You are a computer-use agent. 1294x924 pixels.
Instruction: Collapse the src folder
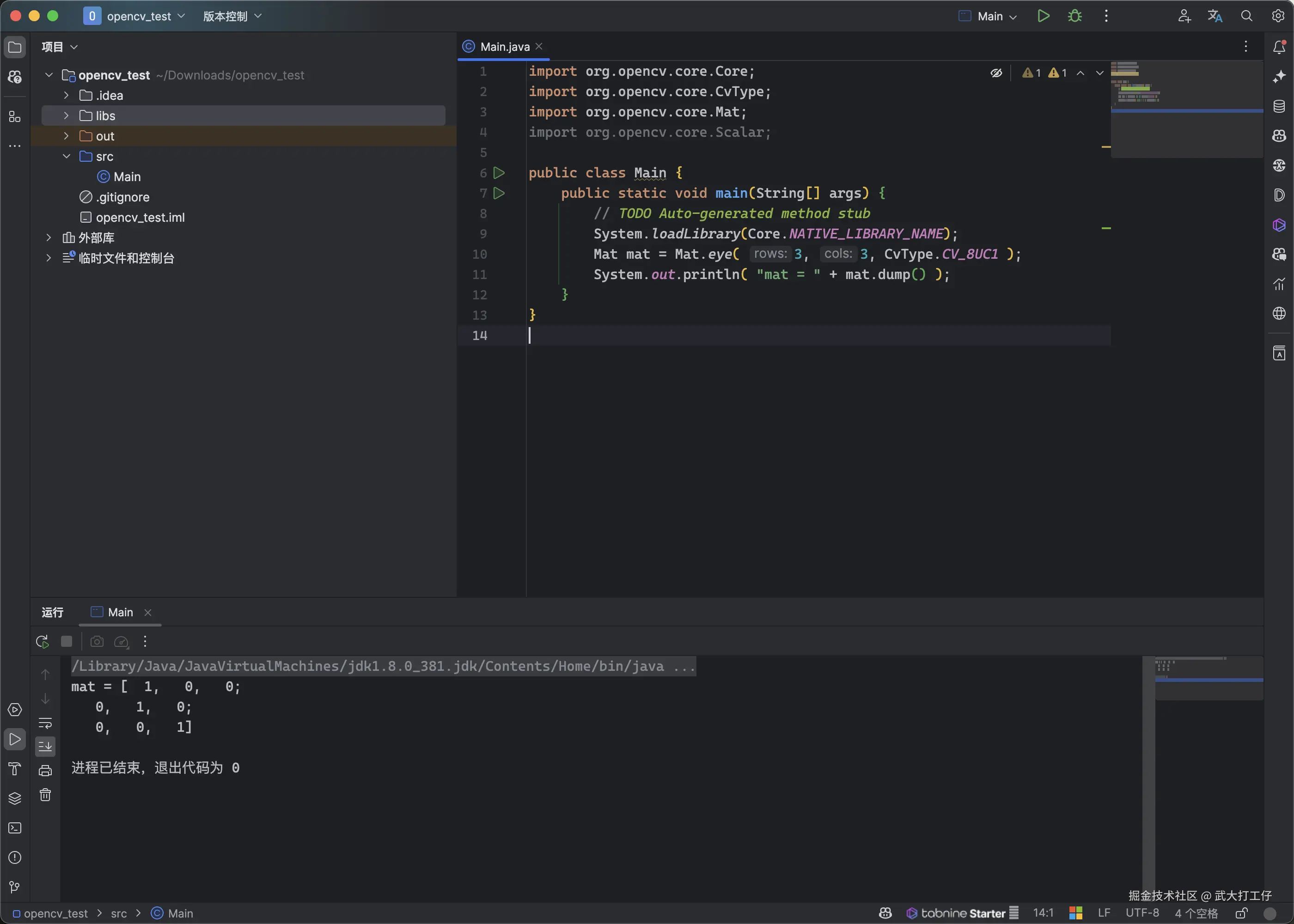click(67, 156)
